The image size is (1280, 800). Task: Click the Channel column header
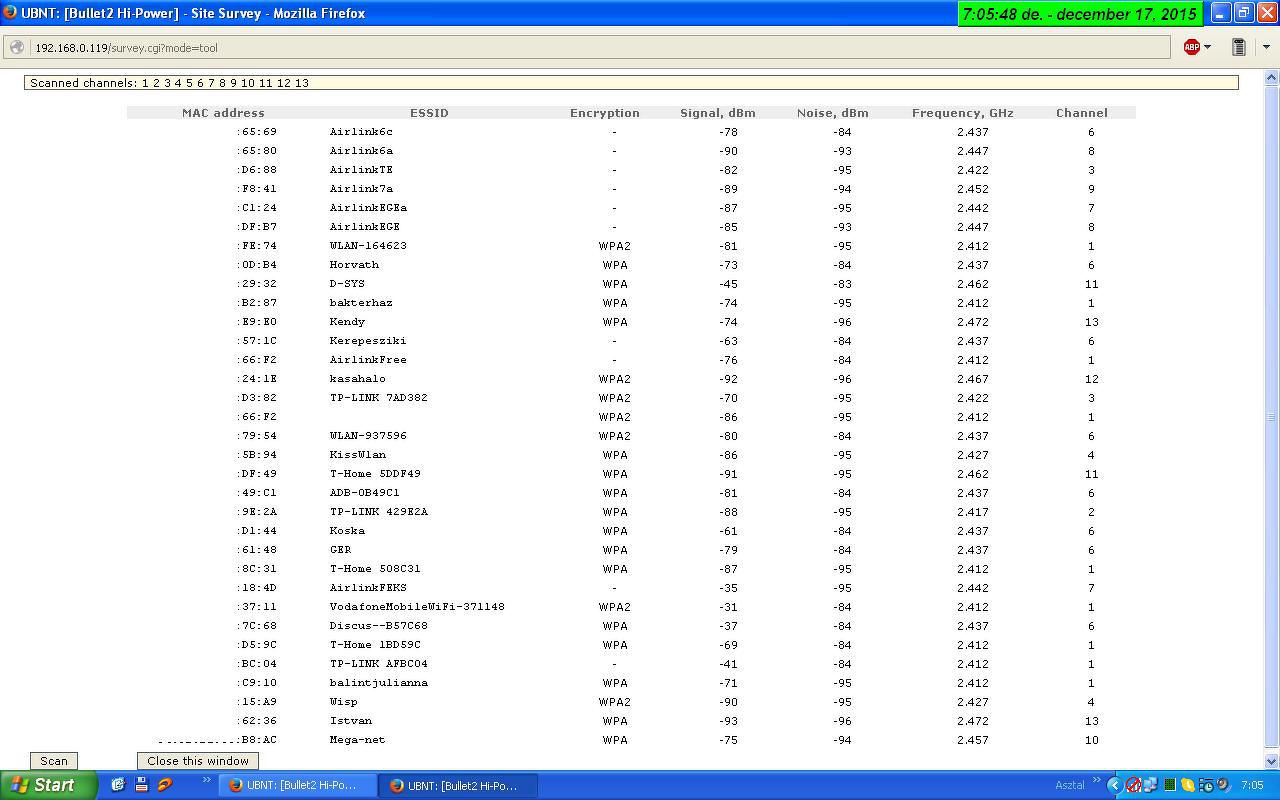1082,113
